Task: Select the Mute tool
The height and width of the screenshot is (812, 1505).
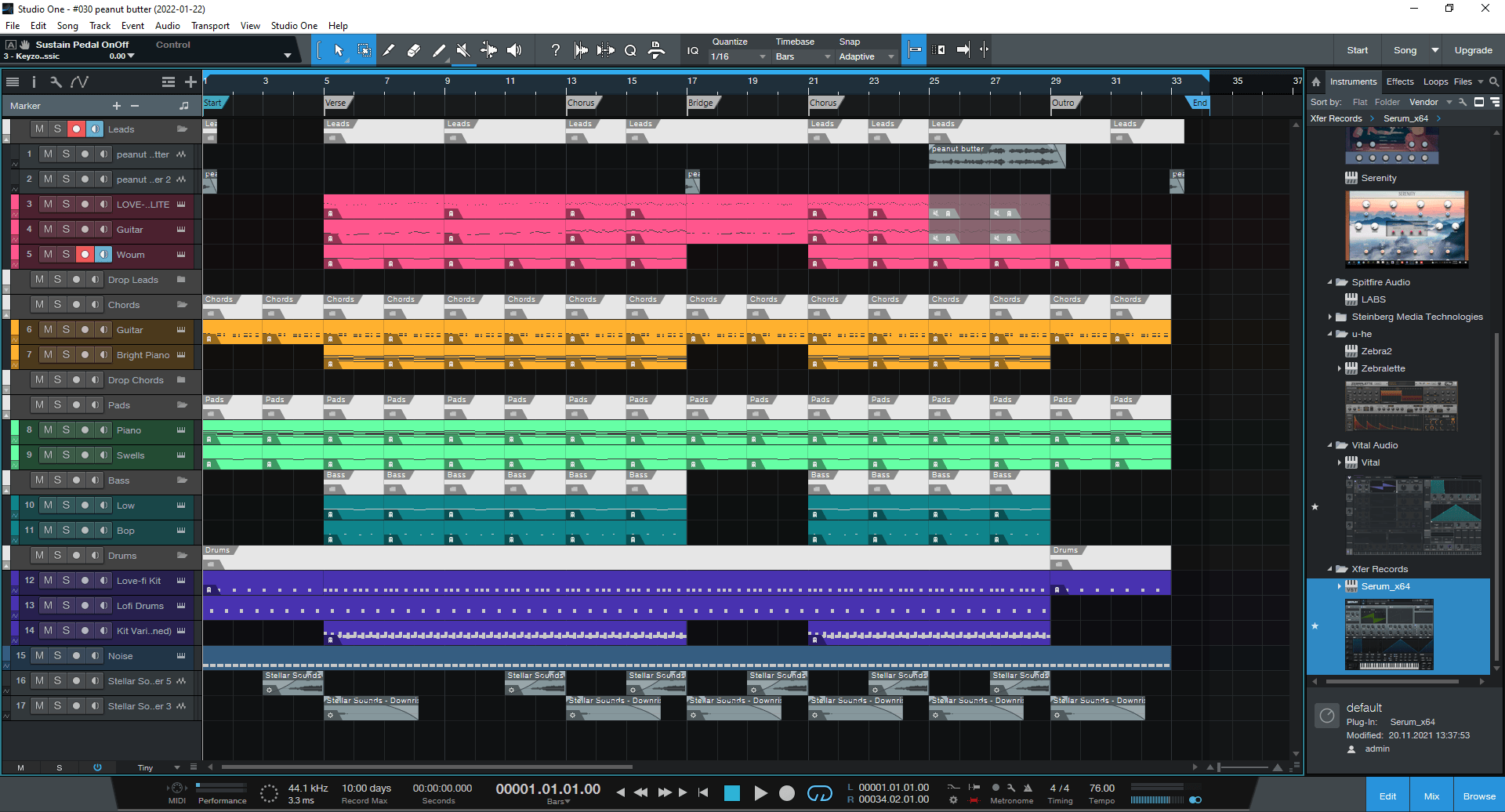Action: pos(463,50)
